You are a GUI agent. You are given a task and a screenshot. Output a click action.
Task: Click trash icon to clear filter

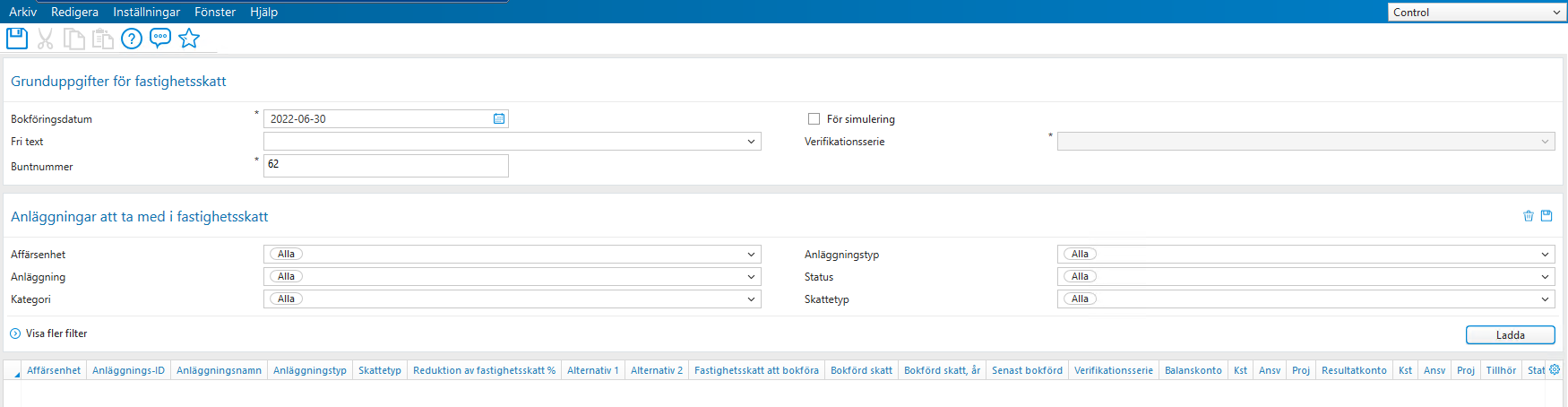coord(1529,216)
